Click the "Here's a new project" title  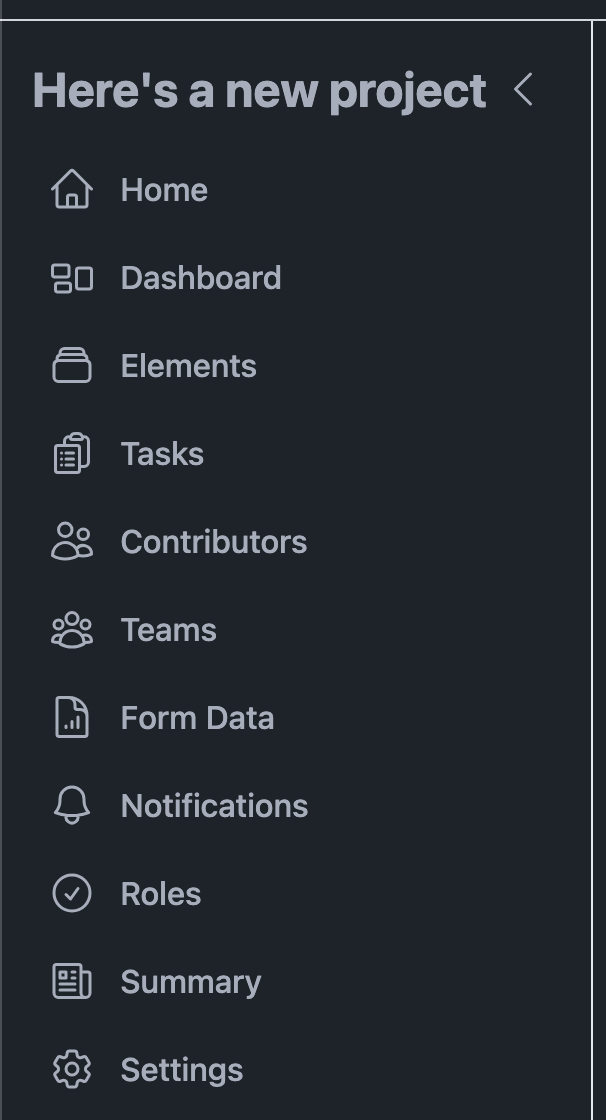pyautogui.click(x=260, y=90)
